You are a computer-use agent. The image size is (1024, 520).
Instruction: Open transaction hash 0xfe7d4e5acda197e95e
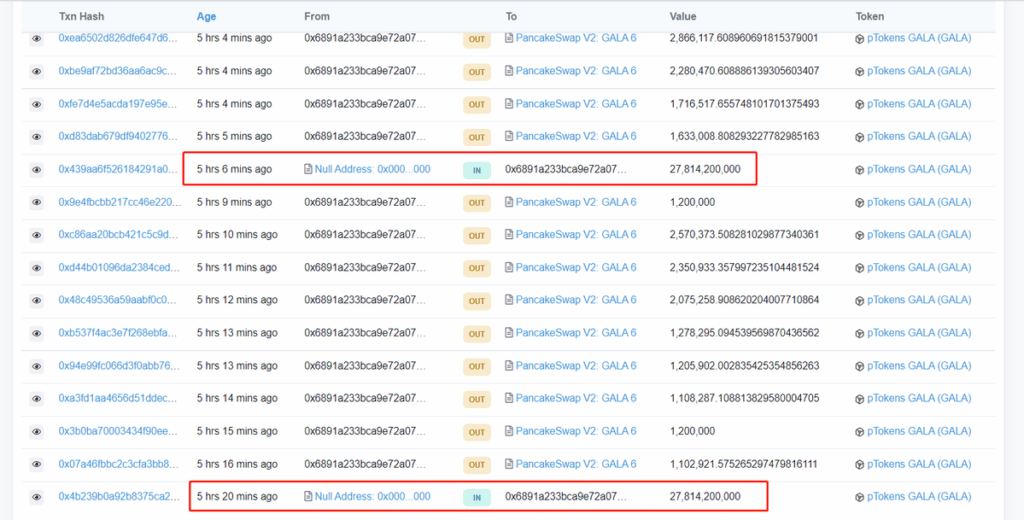pos(118,103)
